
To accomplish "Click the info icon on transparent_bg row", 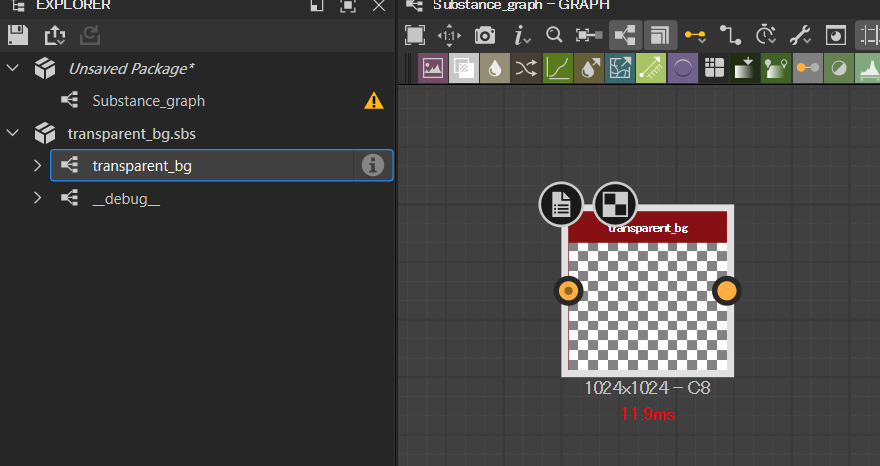I will click(x=373, y=166).
